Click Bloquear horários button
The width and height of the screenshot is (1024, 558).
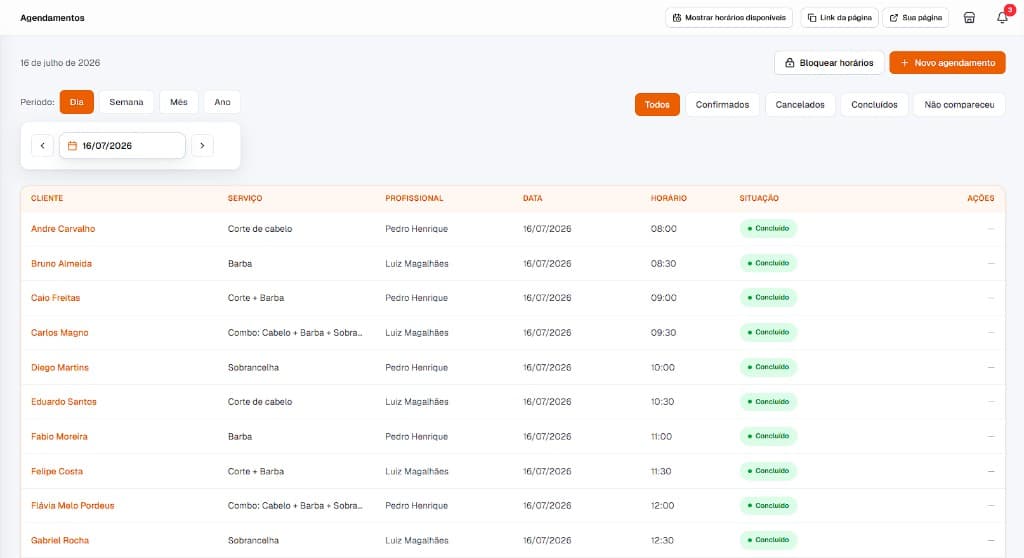pos(829,63)
